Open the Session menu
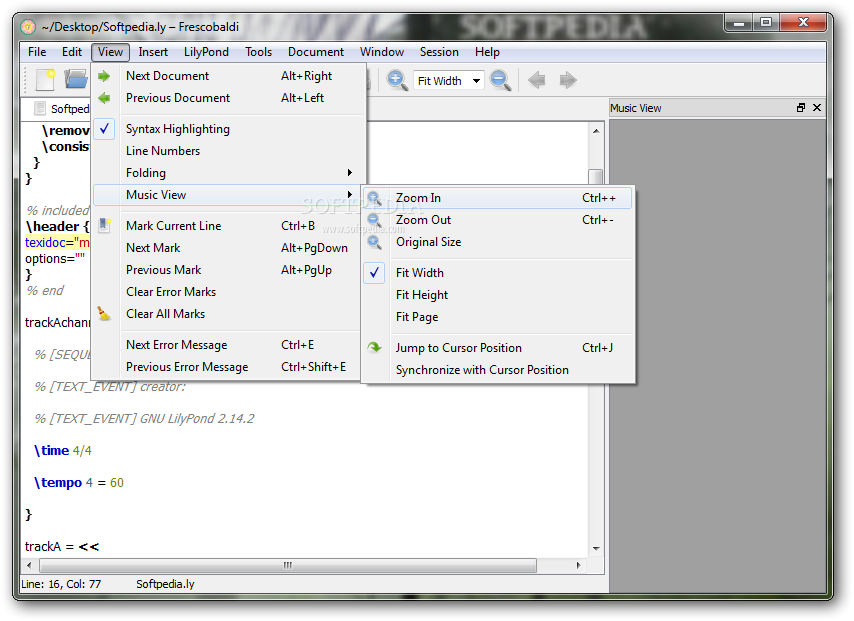Image resolution: width=854 pixels, height=621 pixels. [439, 52]
